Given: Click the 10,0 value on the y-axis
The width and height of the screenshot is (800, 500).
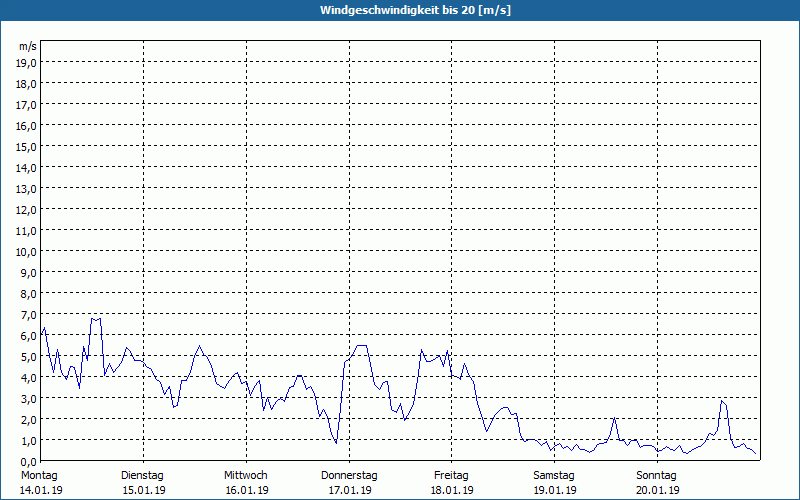Looking at the screenshot, I should pyautogui.click(x=27, y=252).
